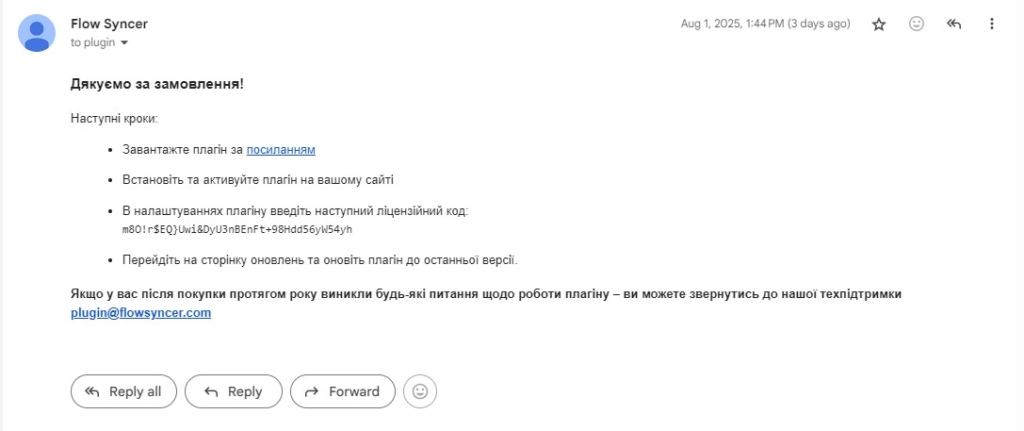Expand recipient details arrow beside "to plugin"
The width and height of the screenshot is (1024, 431).
[x=125, y=43]
